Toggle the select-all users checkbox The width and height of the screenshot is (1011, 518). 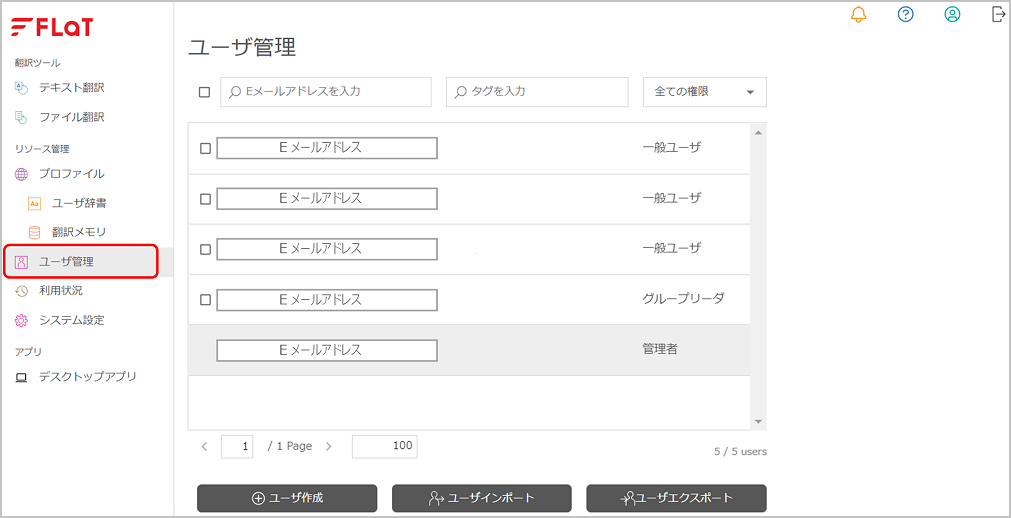click(204, 92)
